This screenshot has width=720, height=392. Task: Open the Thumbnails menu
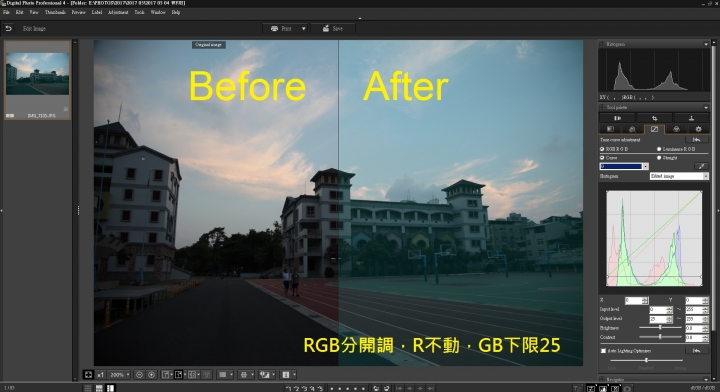55,12
